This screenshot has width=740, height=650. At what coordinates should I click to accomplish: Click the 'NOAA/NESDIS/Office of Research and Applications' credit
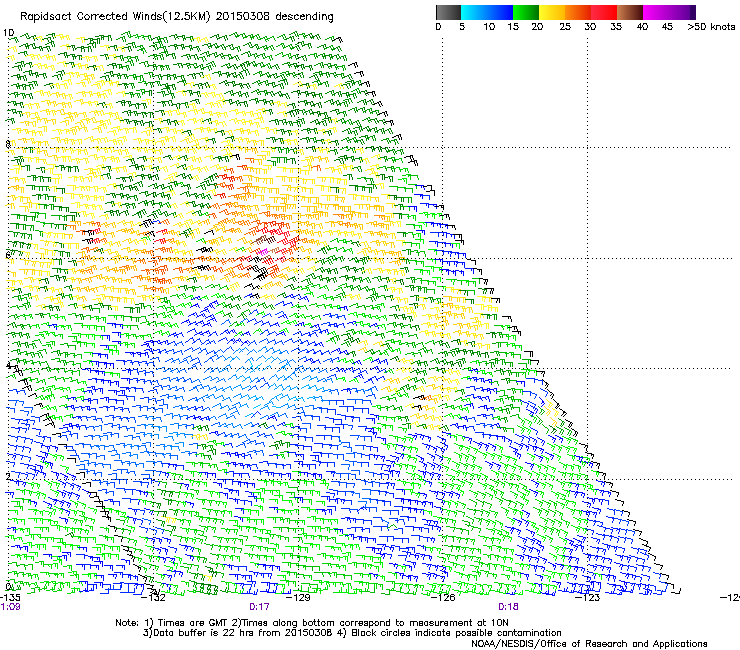pos(589,643)
